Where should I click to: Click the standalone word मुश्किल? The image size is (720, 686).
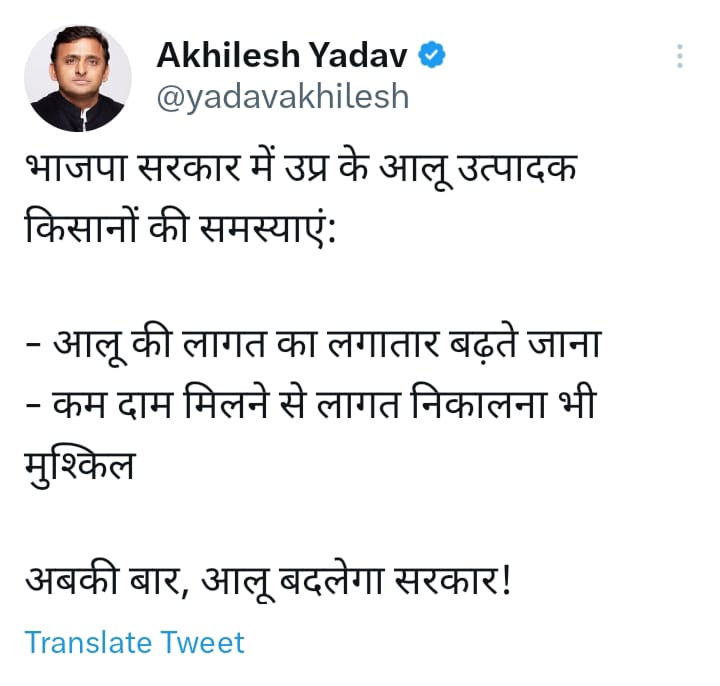[80, 465]
